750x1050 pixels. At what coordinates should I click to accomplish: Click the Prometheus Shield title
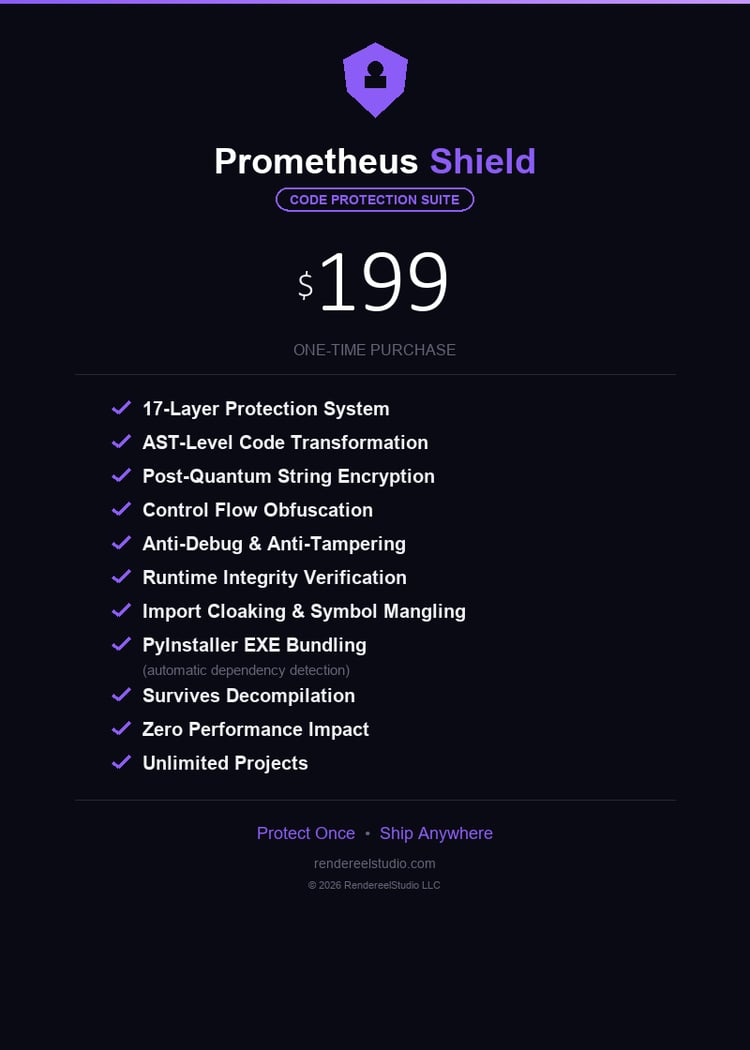(375, 161)
